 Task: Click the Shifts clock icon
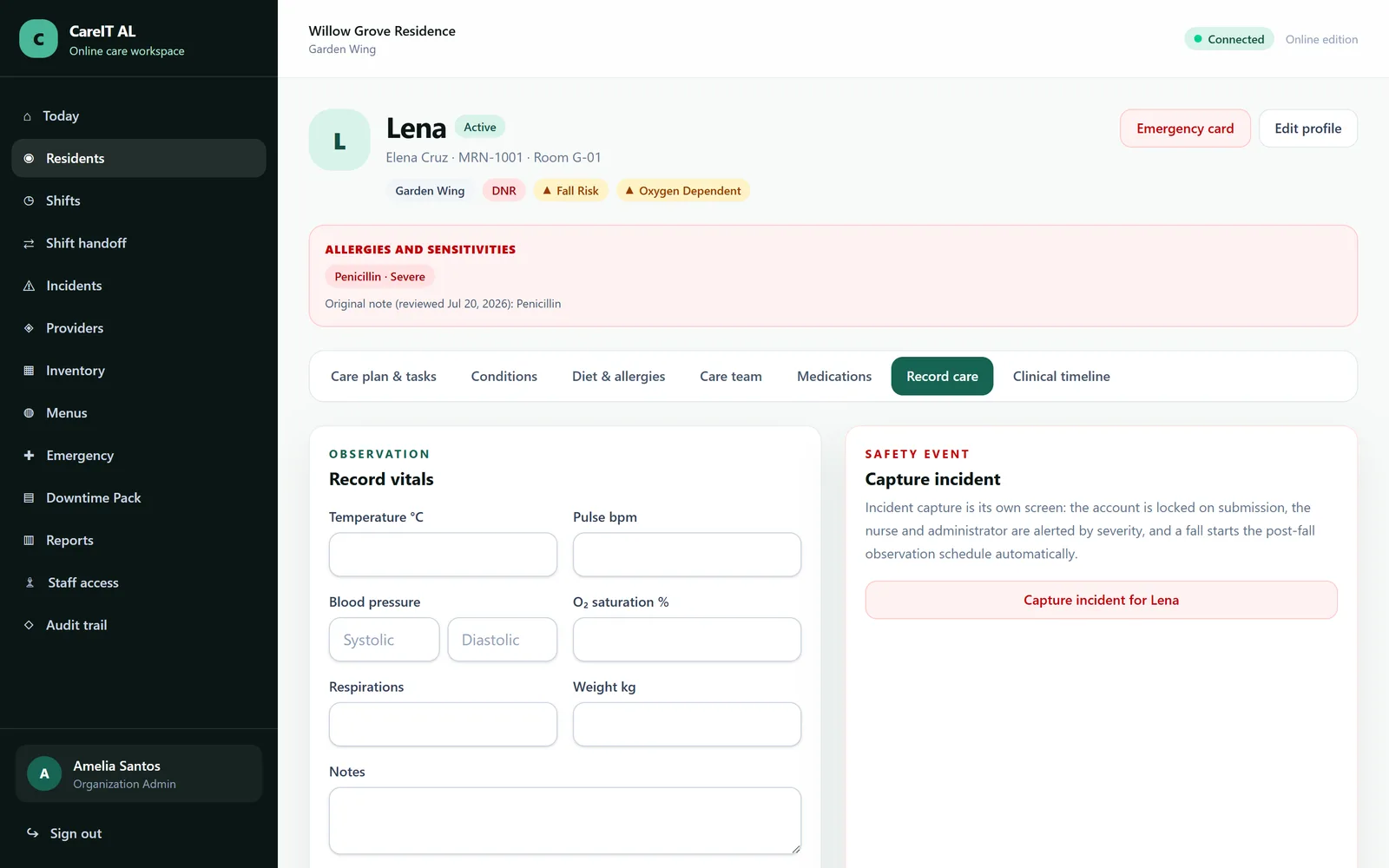click(x=29, y=201)
